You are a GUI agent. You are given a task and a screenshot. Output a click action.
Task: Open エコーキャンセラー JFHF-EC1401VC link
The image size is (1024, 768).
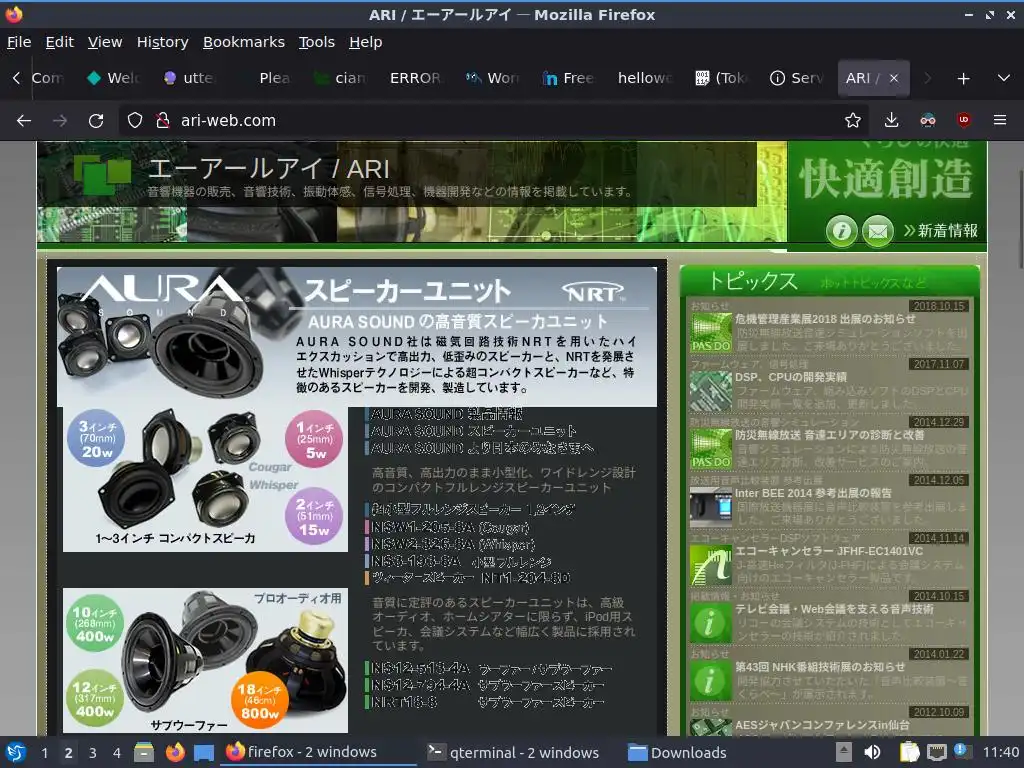point(829,551)
